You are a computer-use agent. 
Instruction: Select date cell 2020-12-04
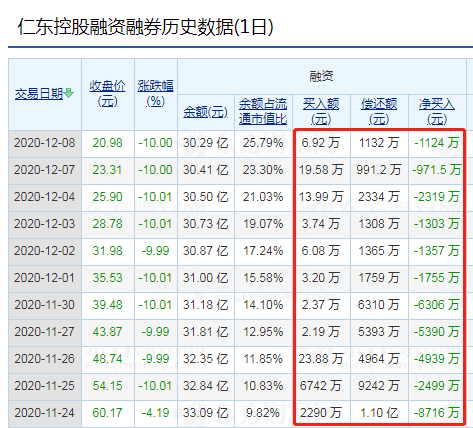(45, 197)
